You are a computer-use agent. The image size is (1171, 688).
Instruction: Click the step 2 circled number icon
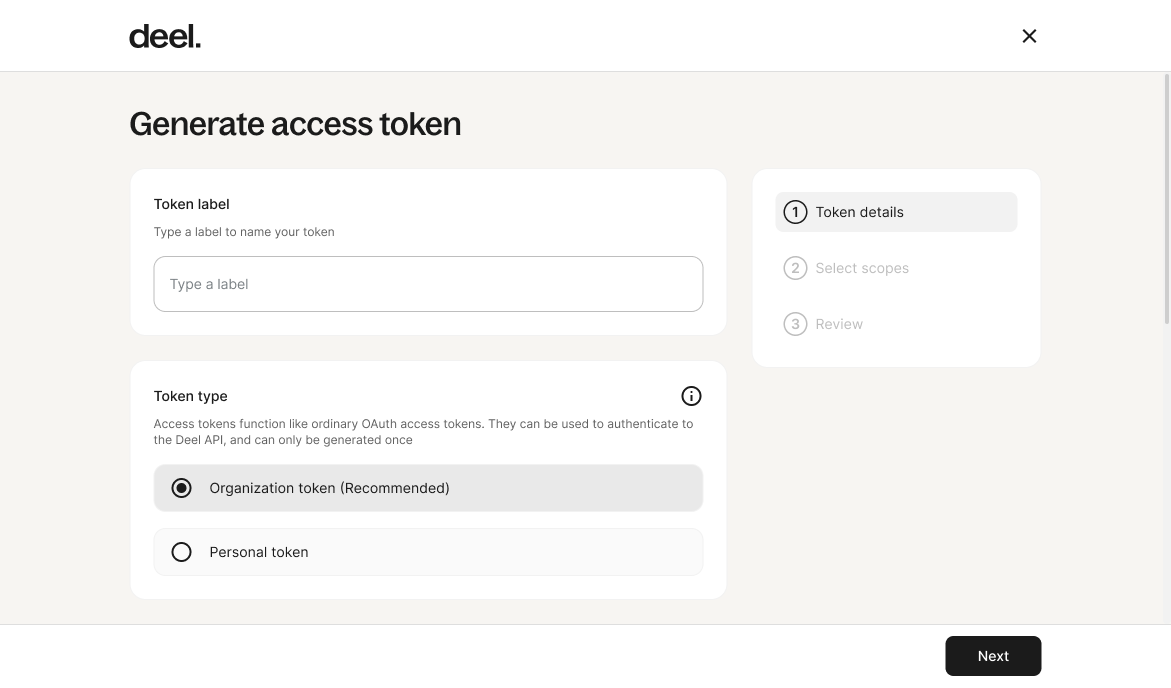click(795, 268)
